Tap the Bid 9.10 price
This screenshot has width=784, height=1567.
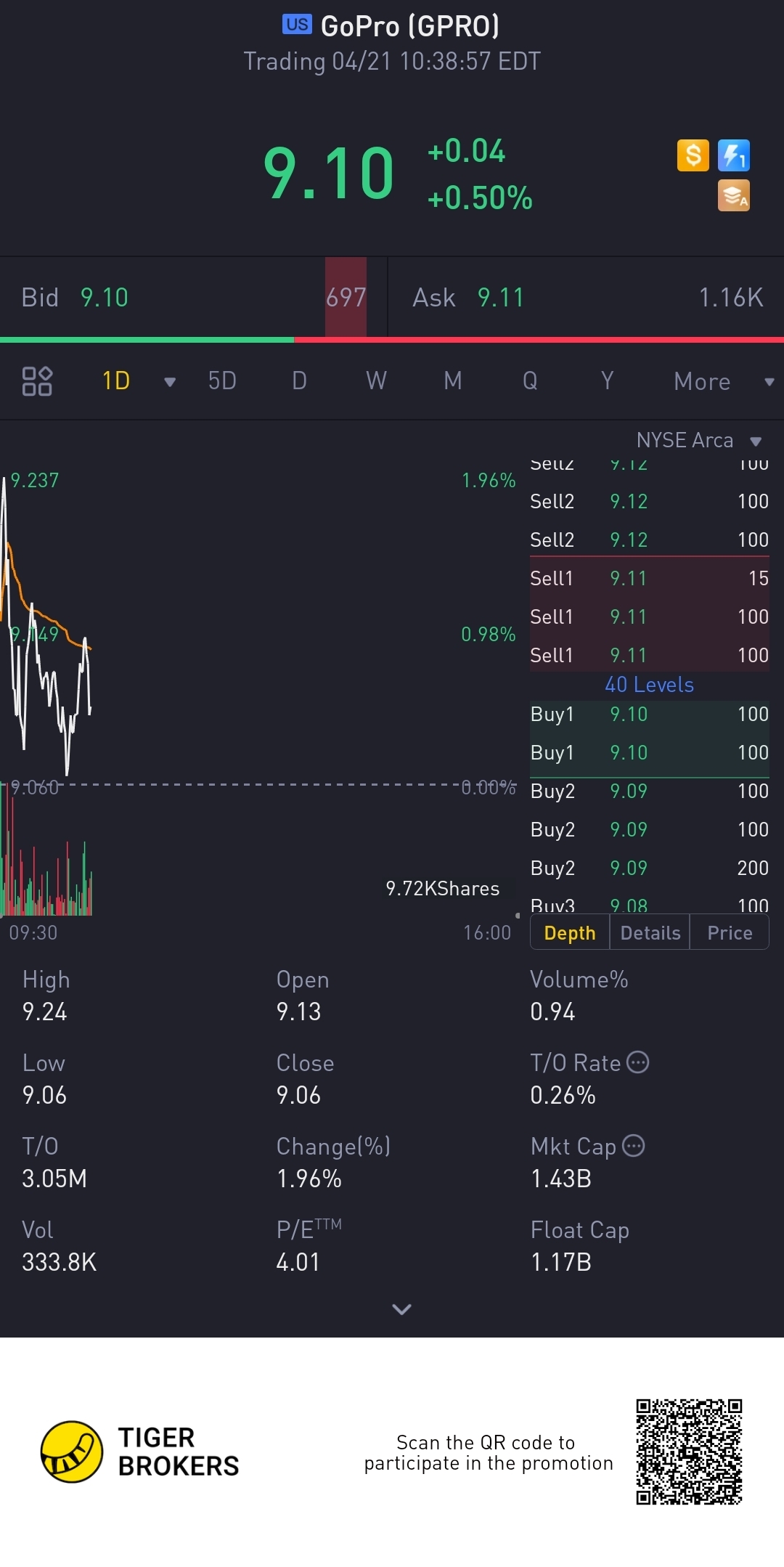click(104, 298)
